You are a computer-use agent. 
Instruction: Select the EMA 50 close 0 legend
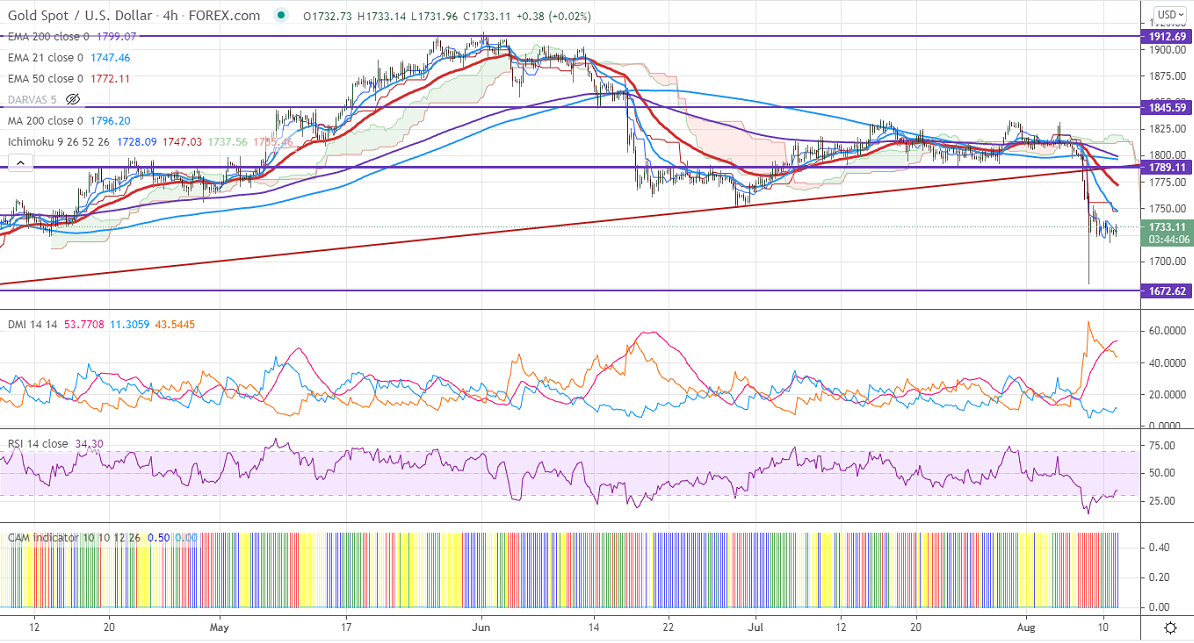coord(45,79)
